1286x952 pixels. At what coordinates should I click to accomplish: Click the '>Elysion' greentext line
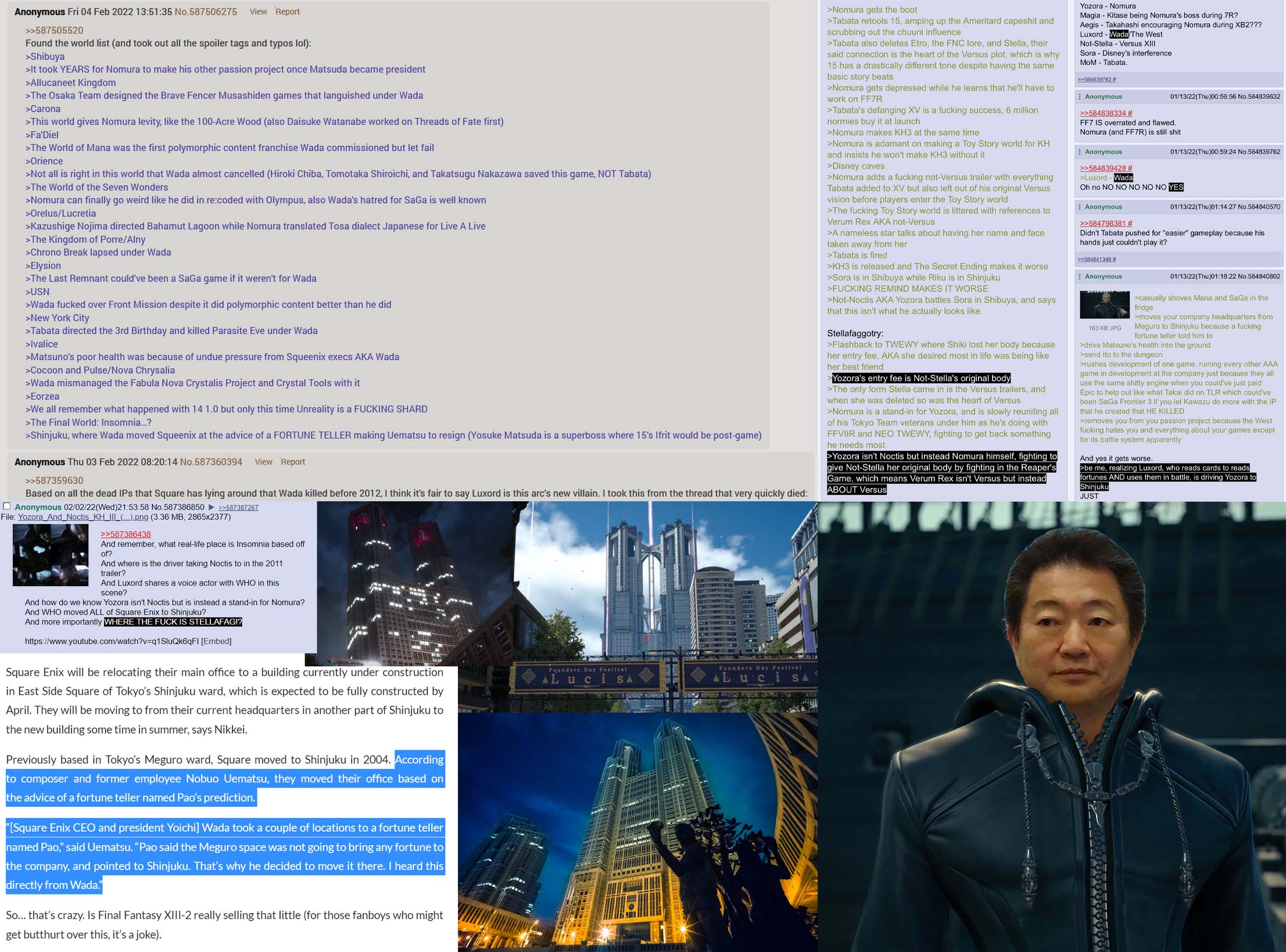[x=43, y=265]
